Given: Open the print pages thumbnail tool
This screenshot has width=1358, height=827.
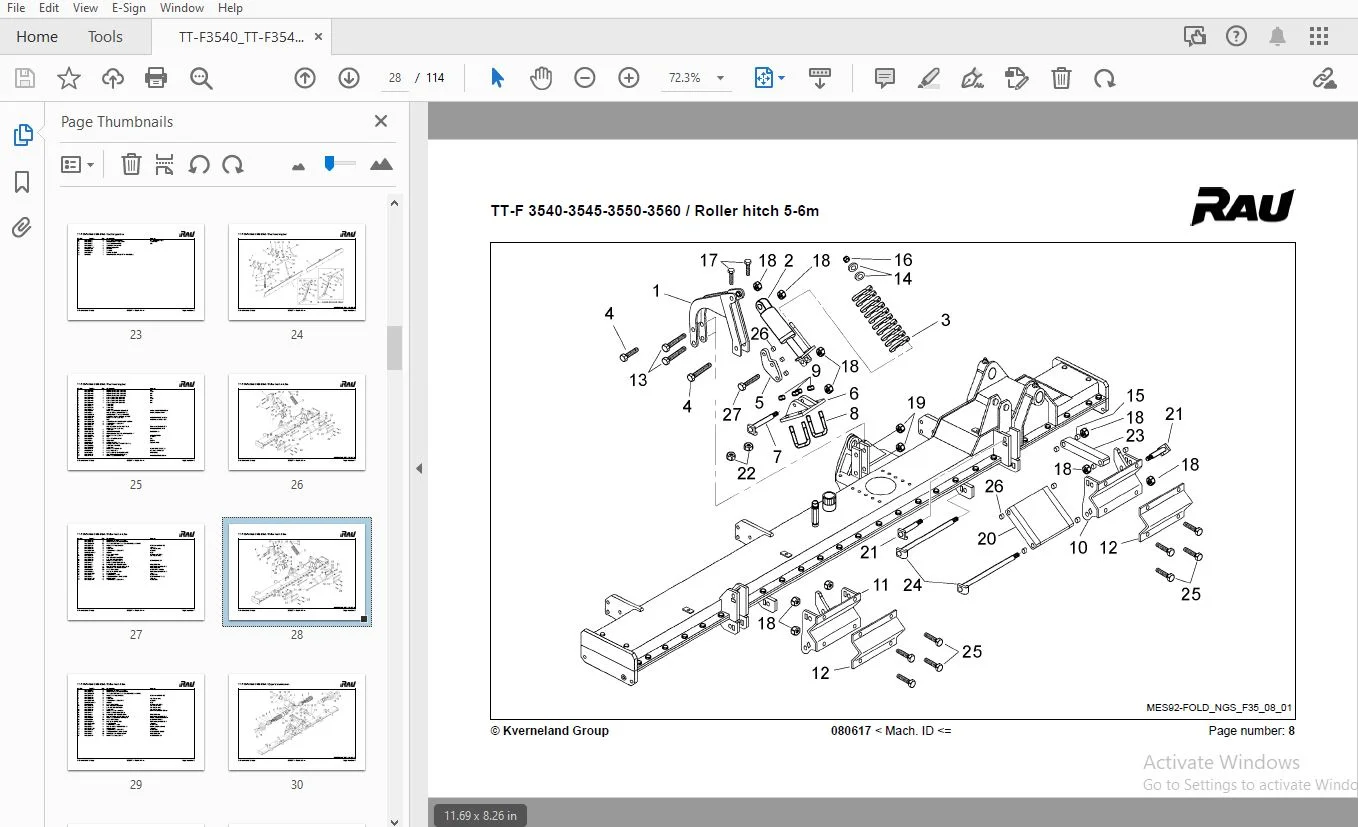Looking at the screenshot, I should [x=165, y=164].
